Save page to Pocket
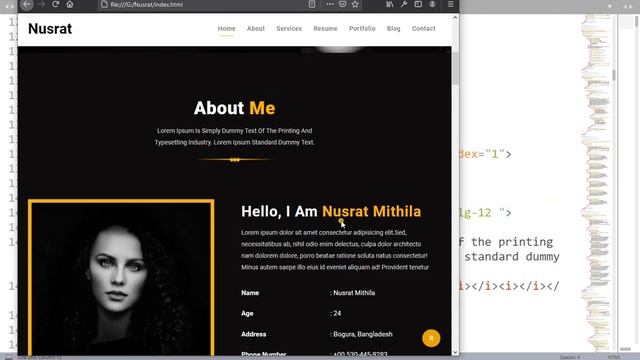Screen dimensions: 640x360 coord(342,4)
